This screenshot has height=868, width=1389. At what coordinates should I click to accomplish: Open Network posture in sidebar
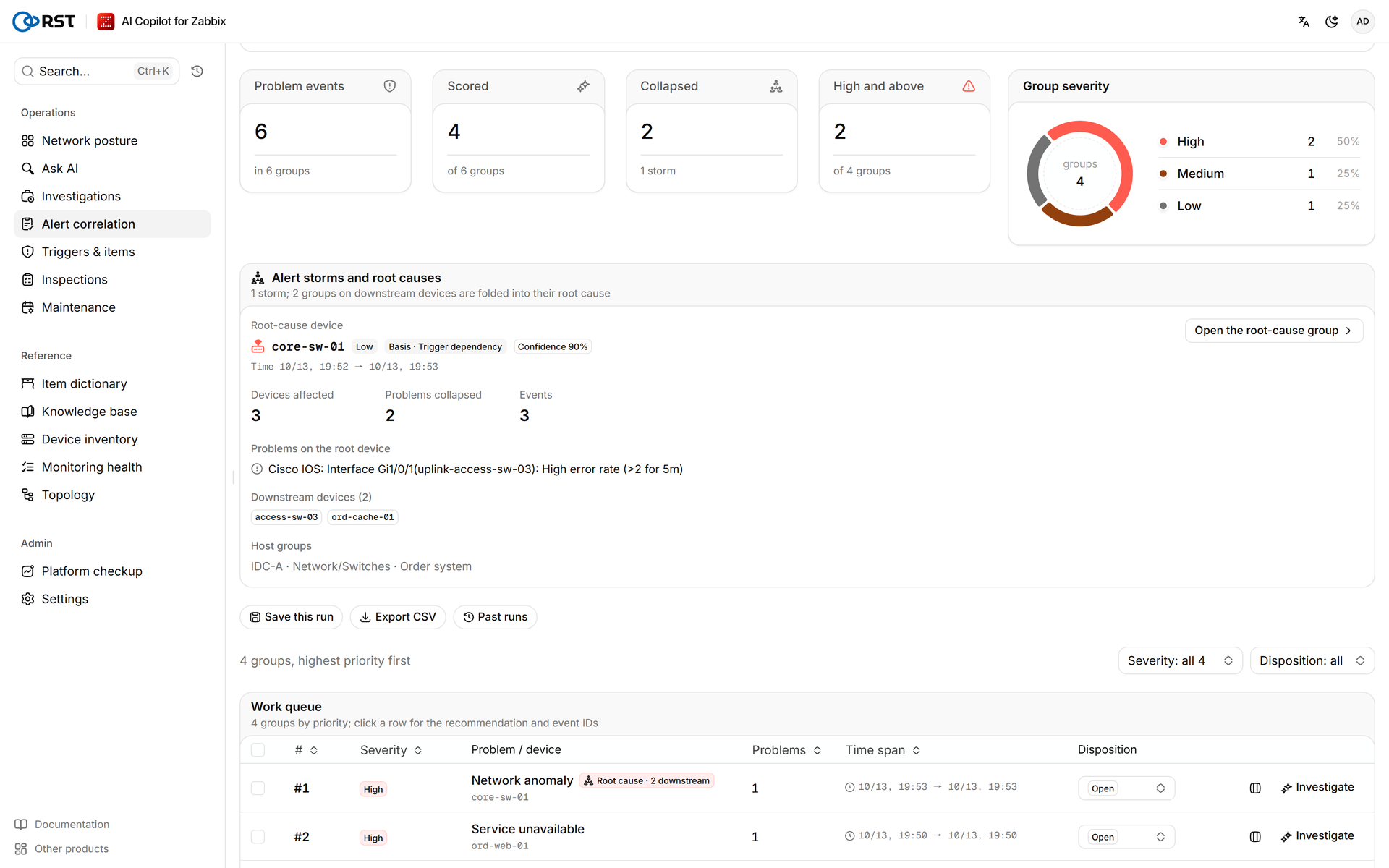(x=112, y=140)
